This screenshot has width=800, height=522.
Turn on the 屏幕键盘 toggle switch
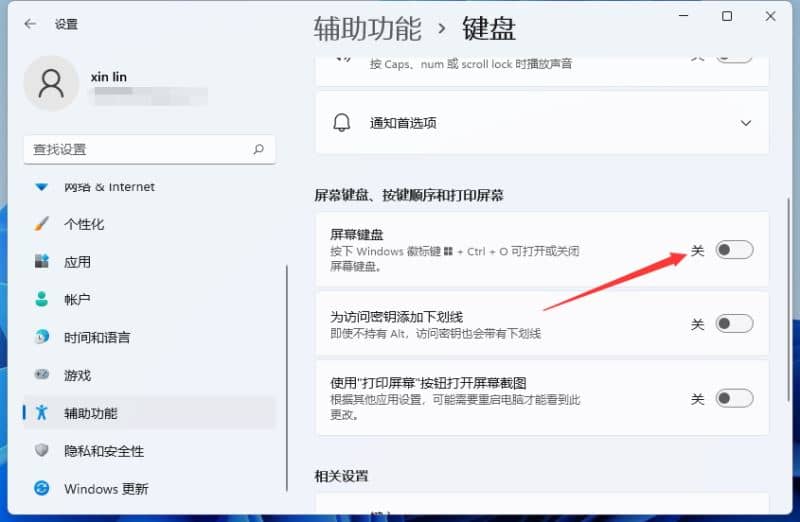(x=734, y=250)
